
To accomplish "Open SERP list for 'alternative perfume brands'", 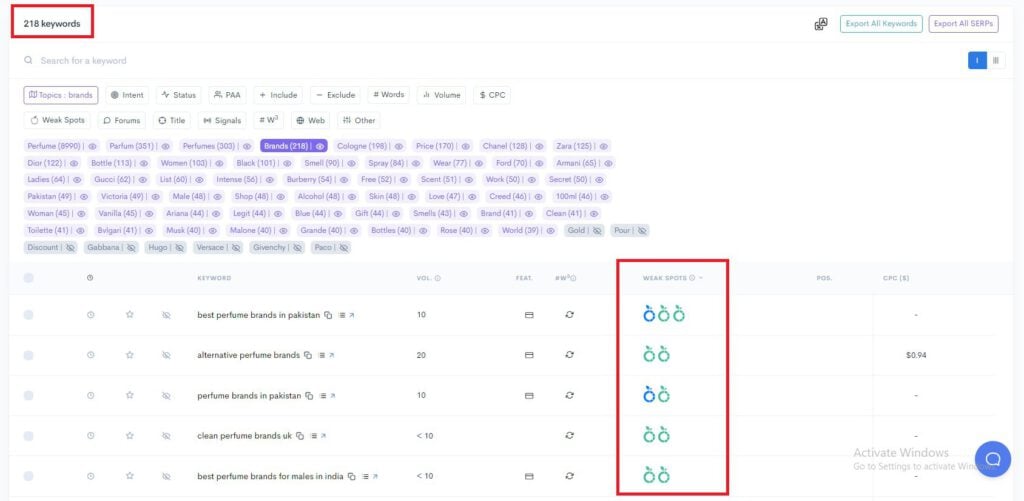I will tap(321, 355).
